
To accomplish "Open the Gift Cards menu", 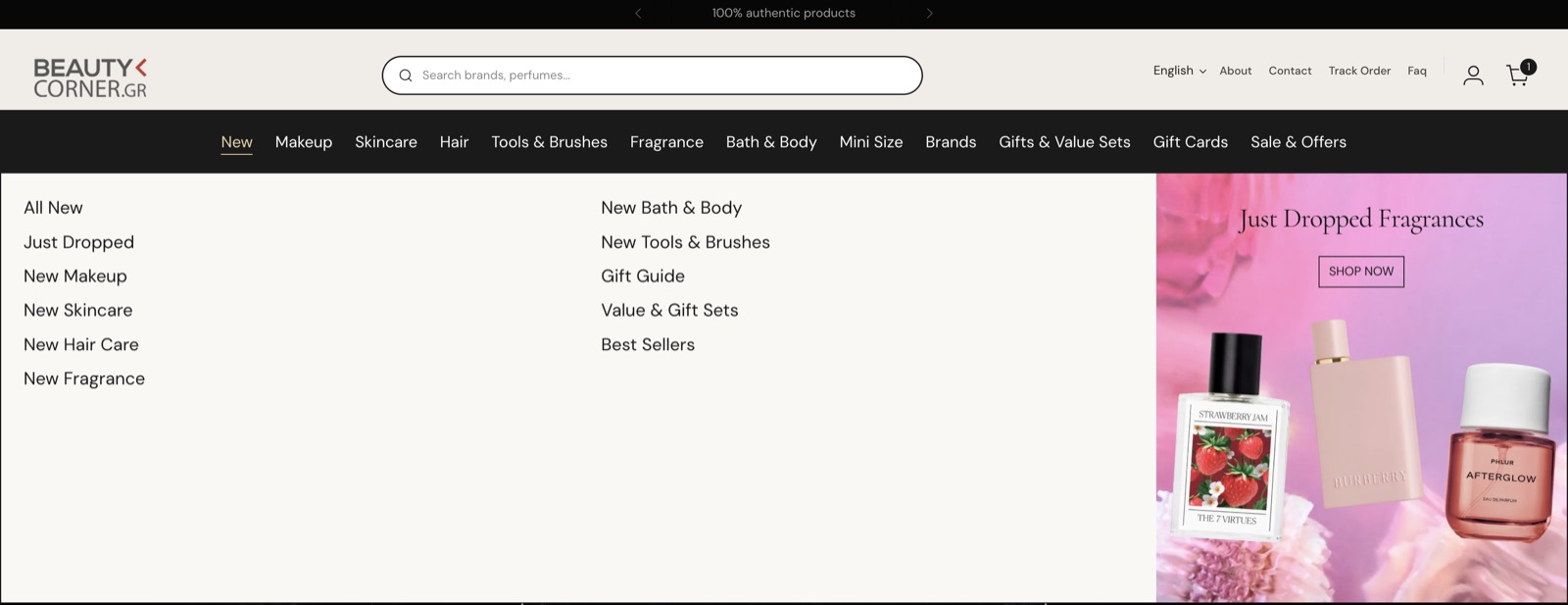I will (x=1190, y=142).
